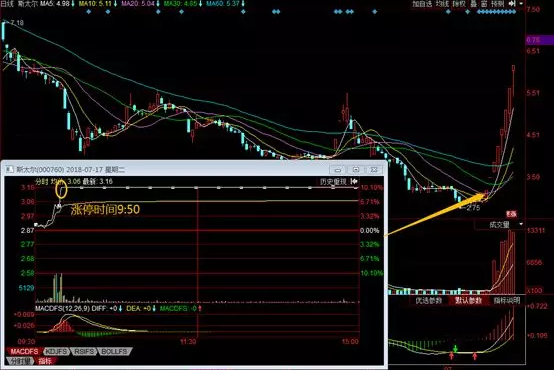
Task: Click the 窗 window icon in top toolbar
Action: click(x=484, y=4)
